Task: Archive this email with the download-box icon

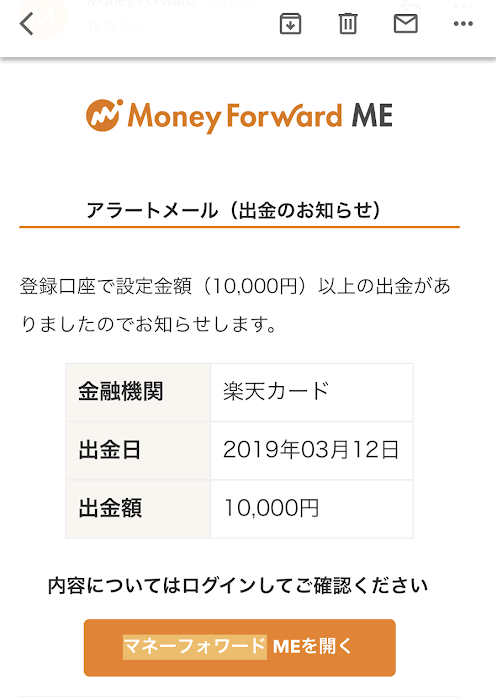Action: click(290, 24)
